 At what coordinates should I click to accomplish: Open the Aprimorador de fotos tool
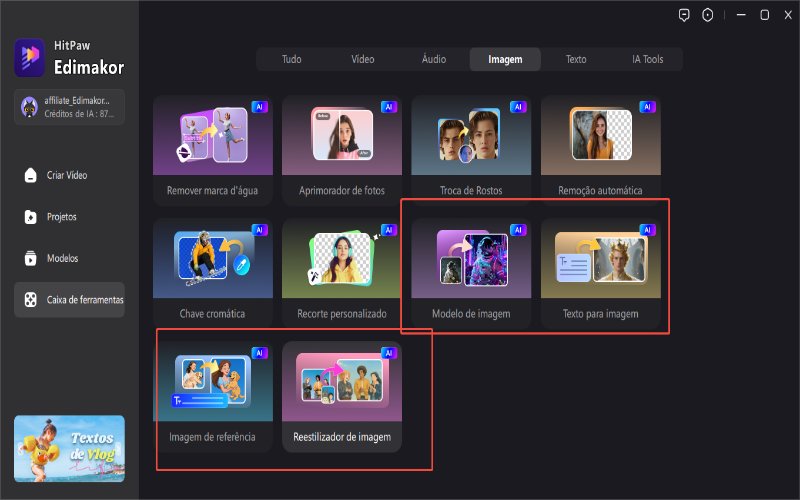(x=342, y=150)
